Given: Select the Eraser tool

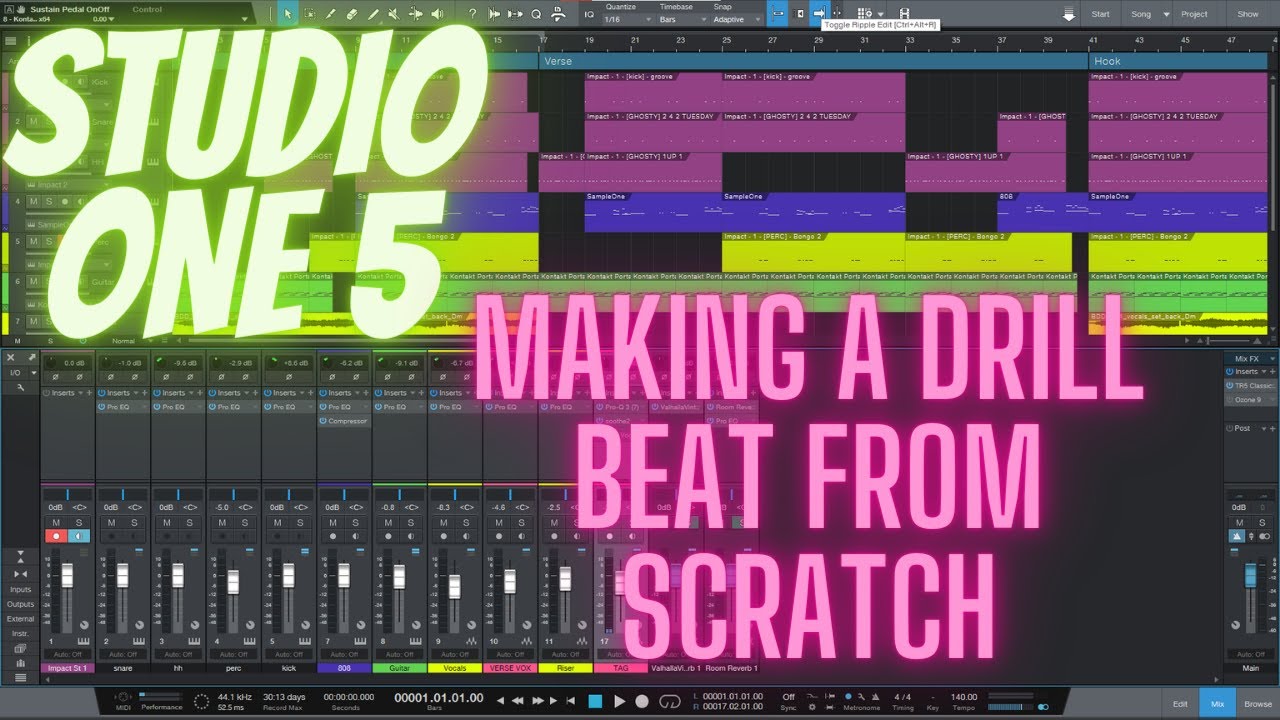Looking at the screenshot, I should coord(353,14).
